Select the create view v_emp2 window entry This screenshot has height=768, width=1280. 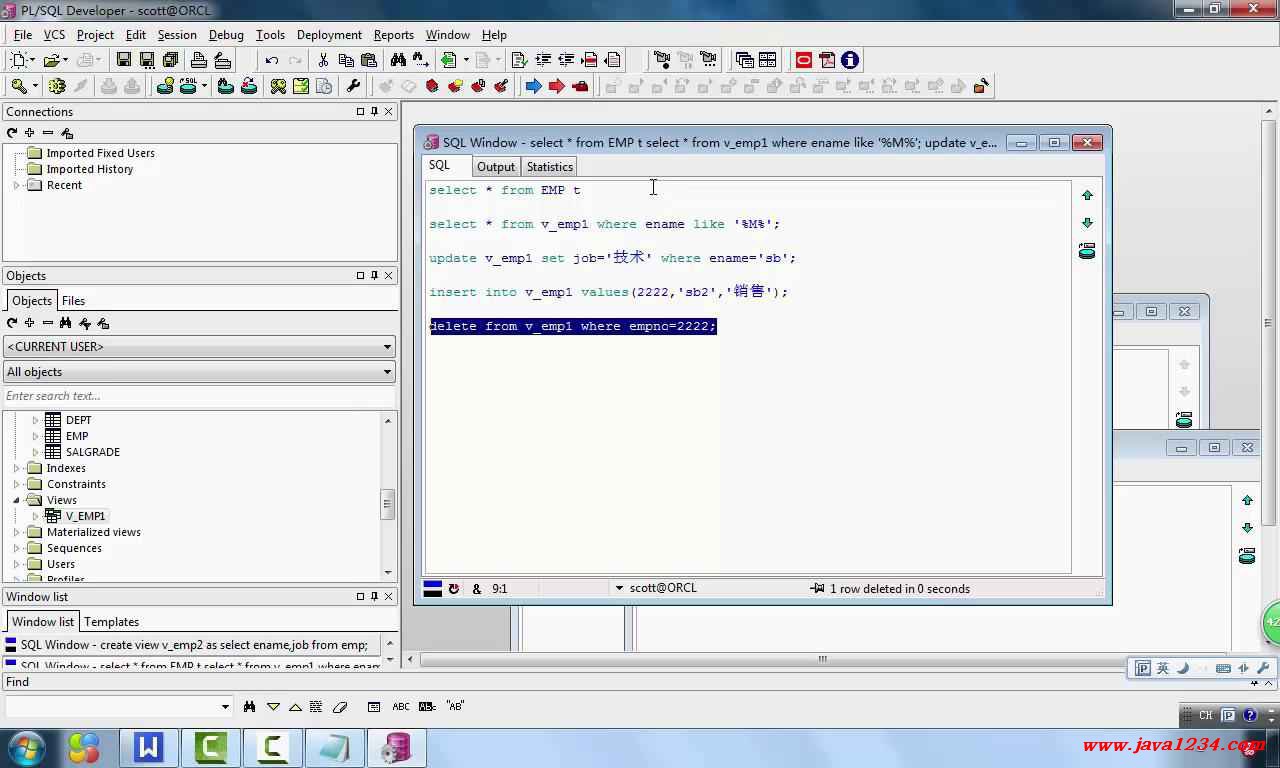194,645
